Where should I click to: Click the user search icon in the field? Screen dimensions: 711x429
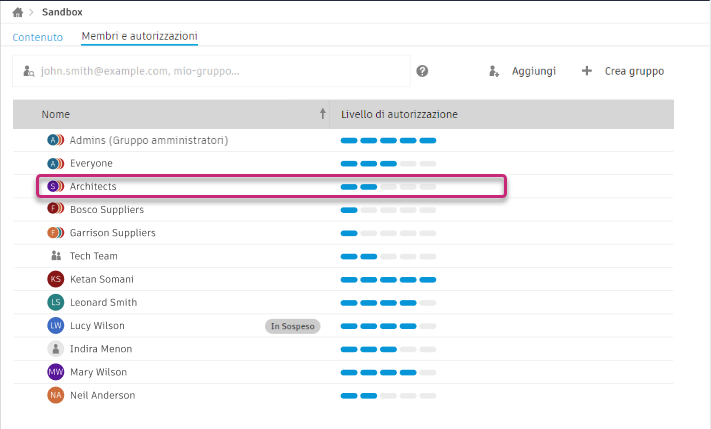coord(29,71)
